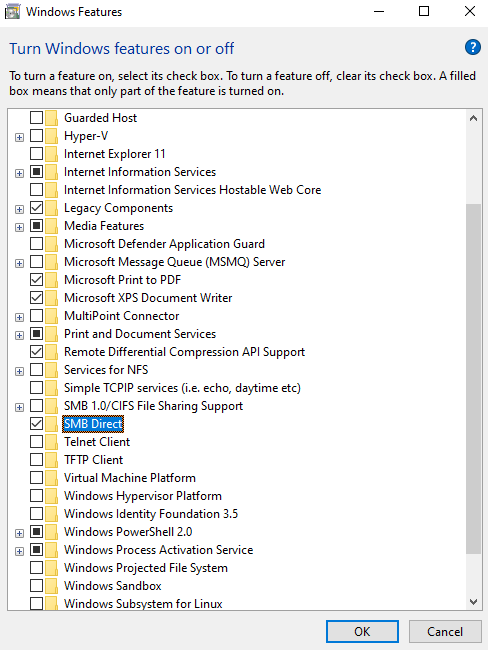Open the blue help question mark icon
This screenshot has height=650, width=488.
coord(473,47)
